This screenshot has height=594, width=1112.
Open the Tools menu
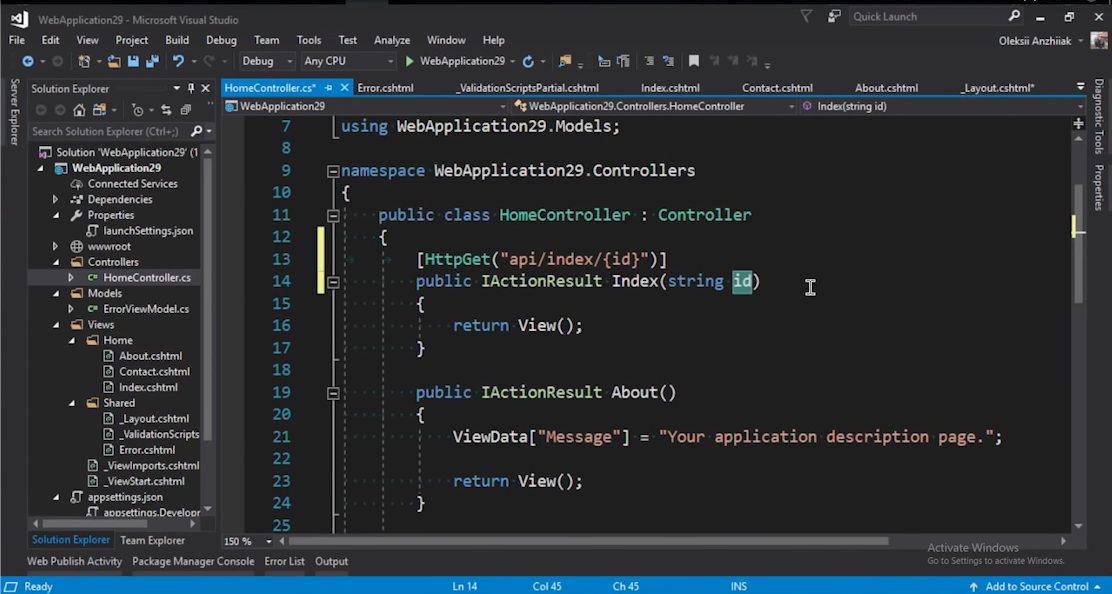308,40
